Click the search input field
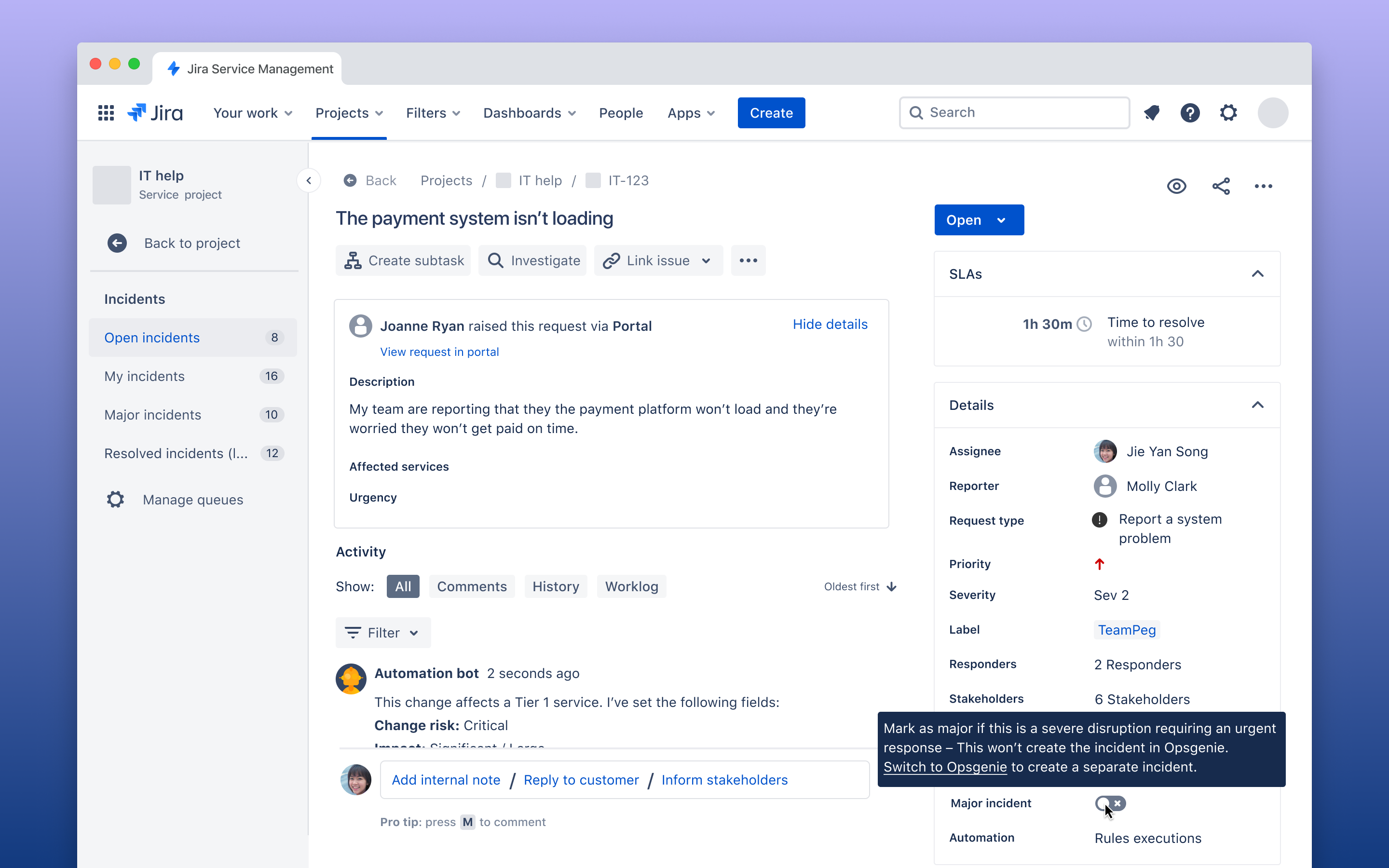Viewport: 1389px width, 868px height. point(1013,112)
